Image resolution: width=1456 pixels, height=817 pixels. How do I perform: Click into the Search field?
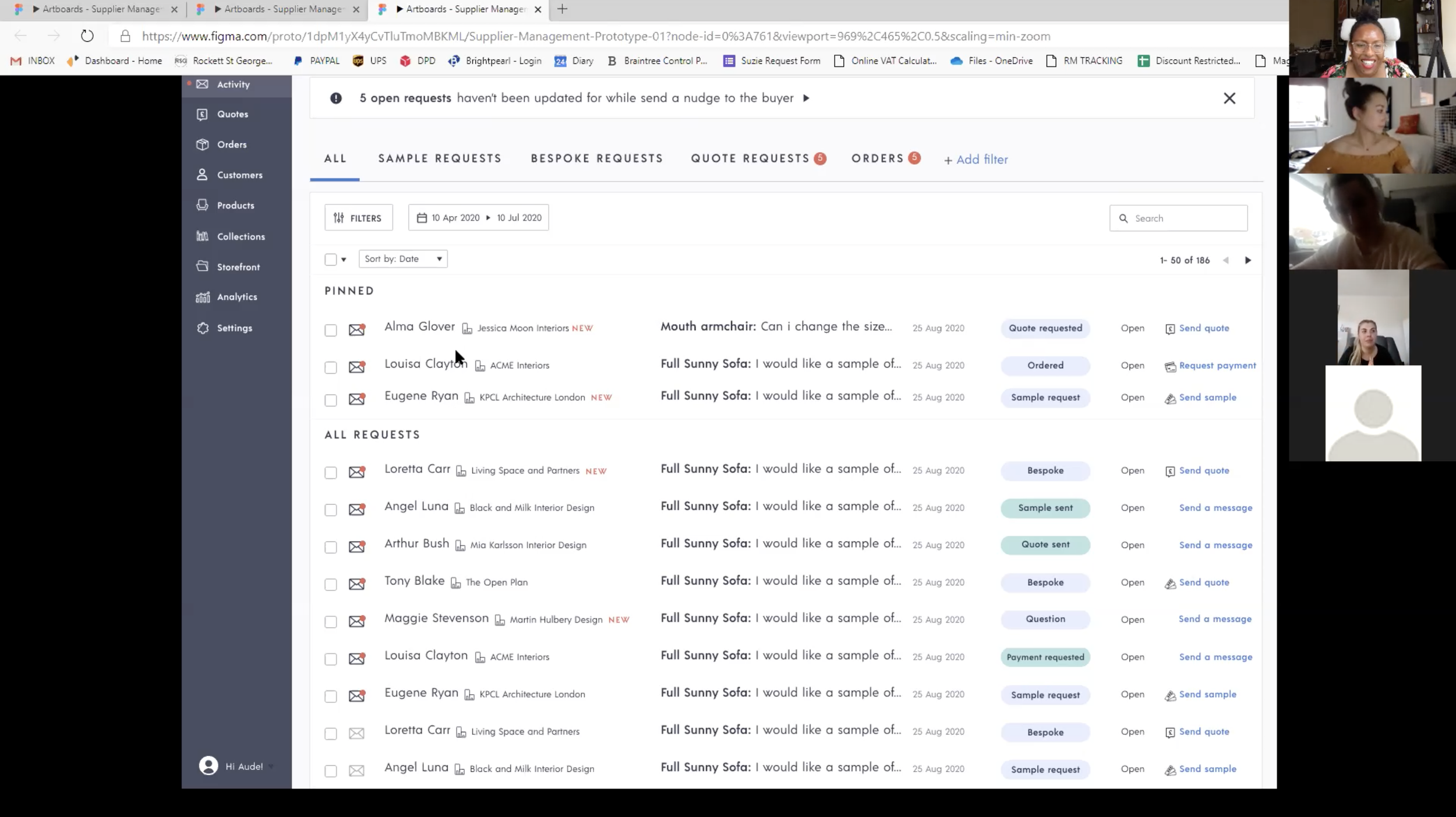coord(1185,218)
